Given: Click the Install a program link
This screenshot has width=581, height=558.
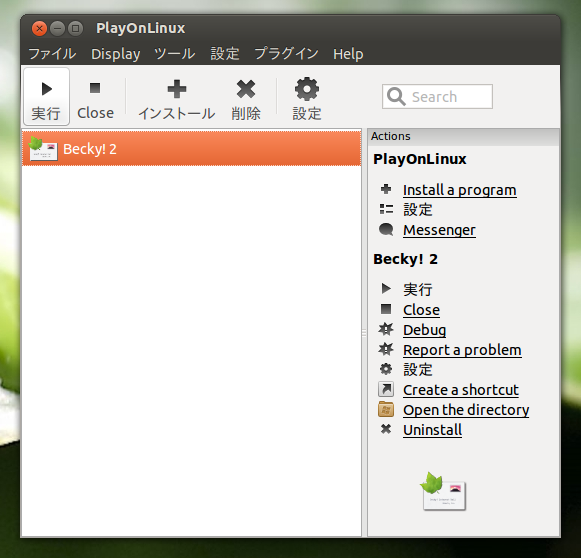Looking at the screenshot, I should pos(459,190).
